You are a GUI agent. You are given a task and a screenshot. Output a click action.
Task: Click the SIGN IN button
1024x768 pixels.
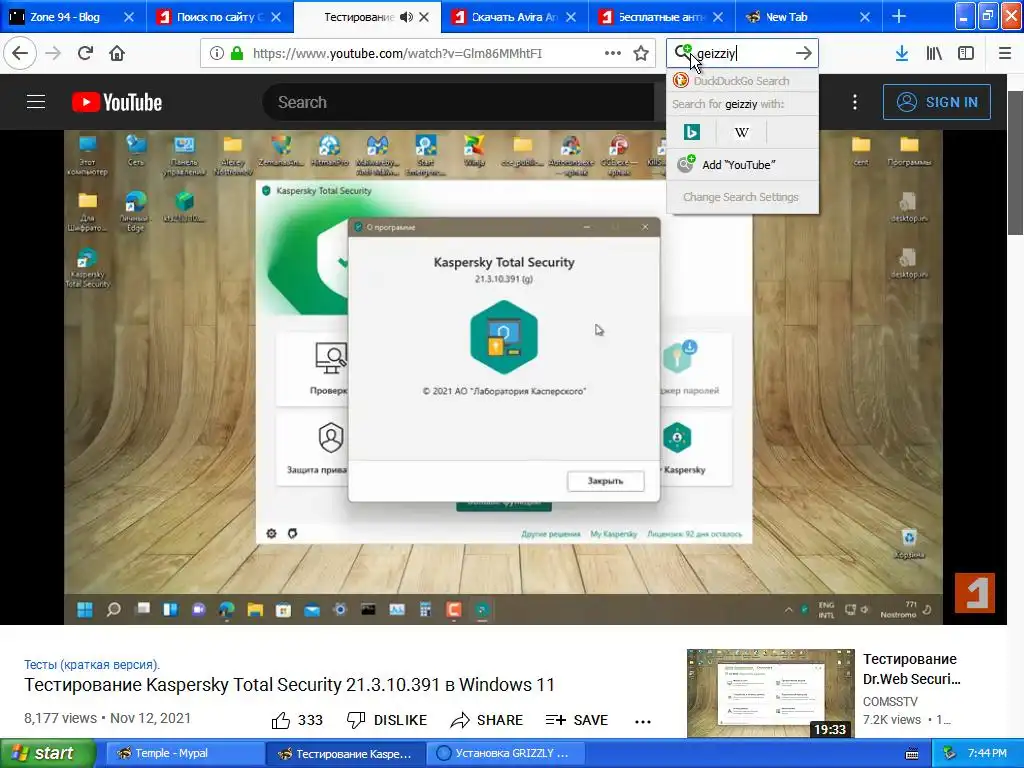pos(936,102)
